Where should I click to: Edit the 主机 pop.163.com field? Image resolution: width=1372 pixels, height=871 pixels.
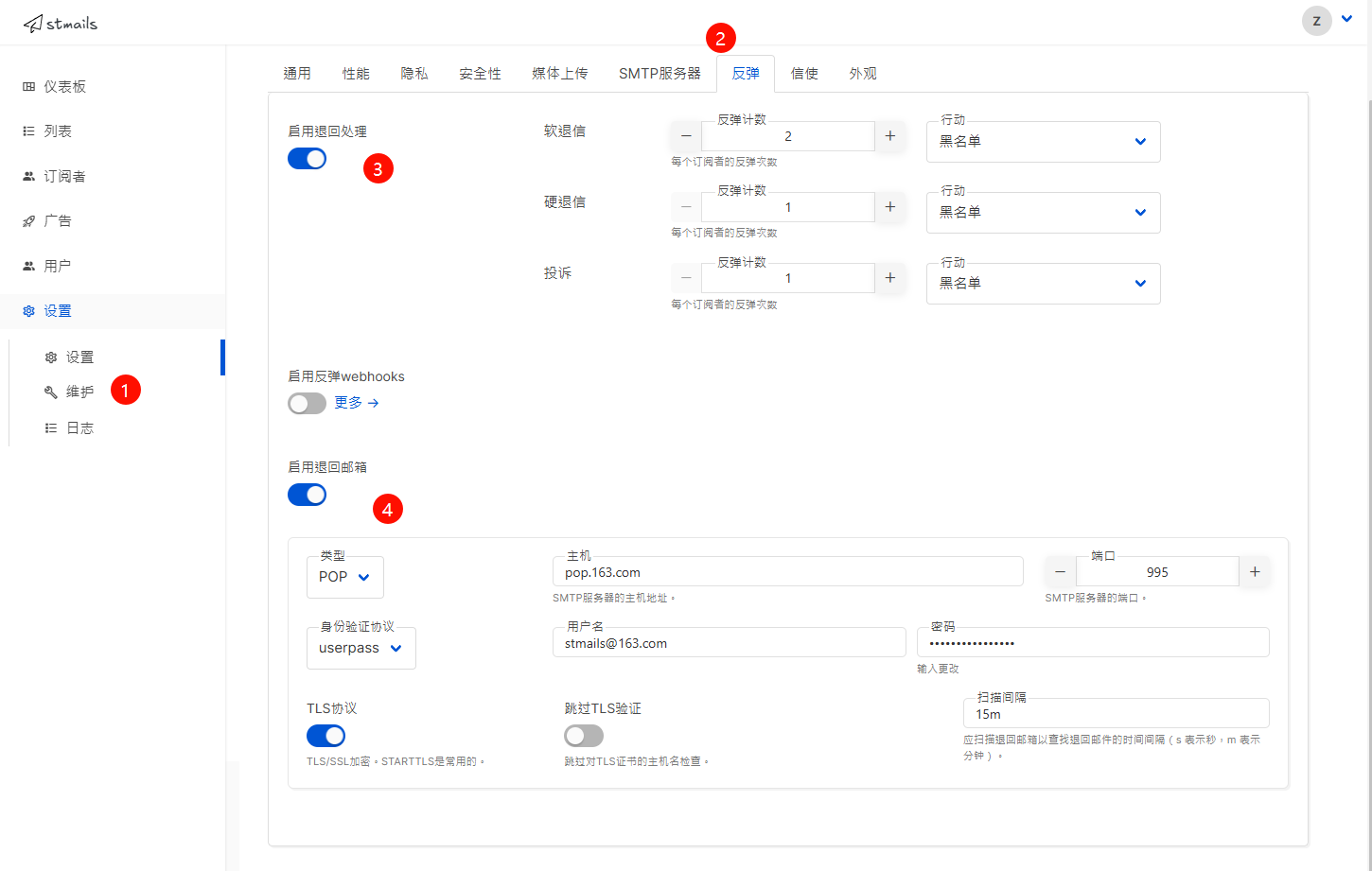pyautogui.click(x=787, y=570)
